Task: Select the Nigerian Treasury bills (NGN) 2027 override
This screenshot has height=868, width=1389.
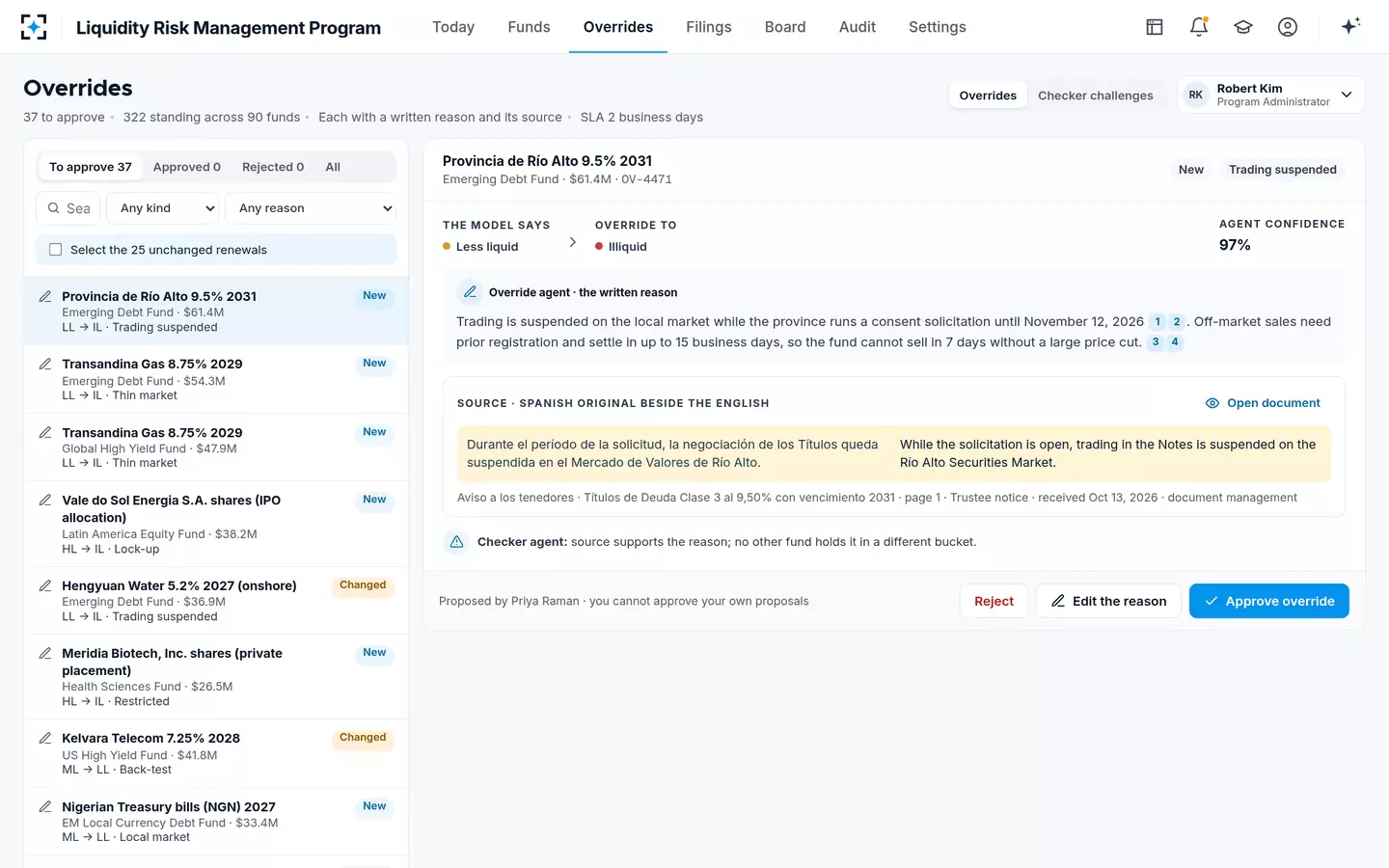Action: pos(216,822)
